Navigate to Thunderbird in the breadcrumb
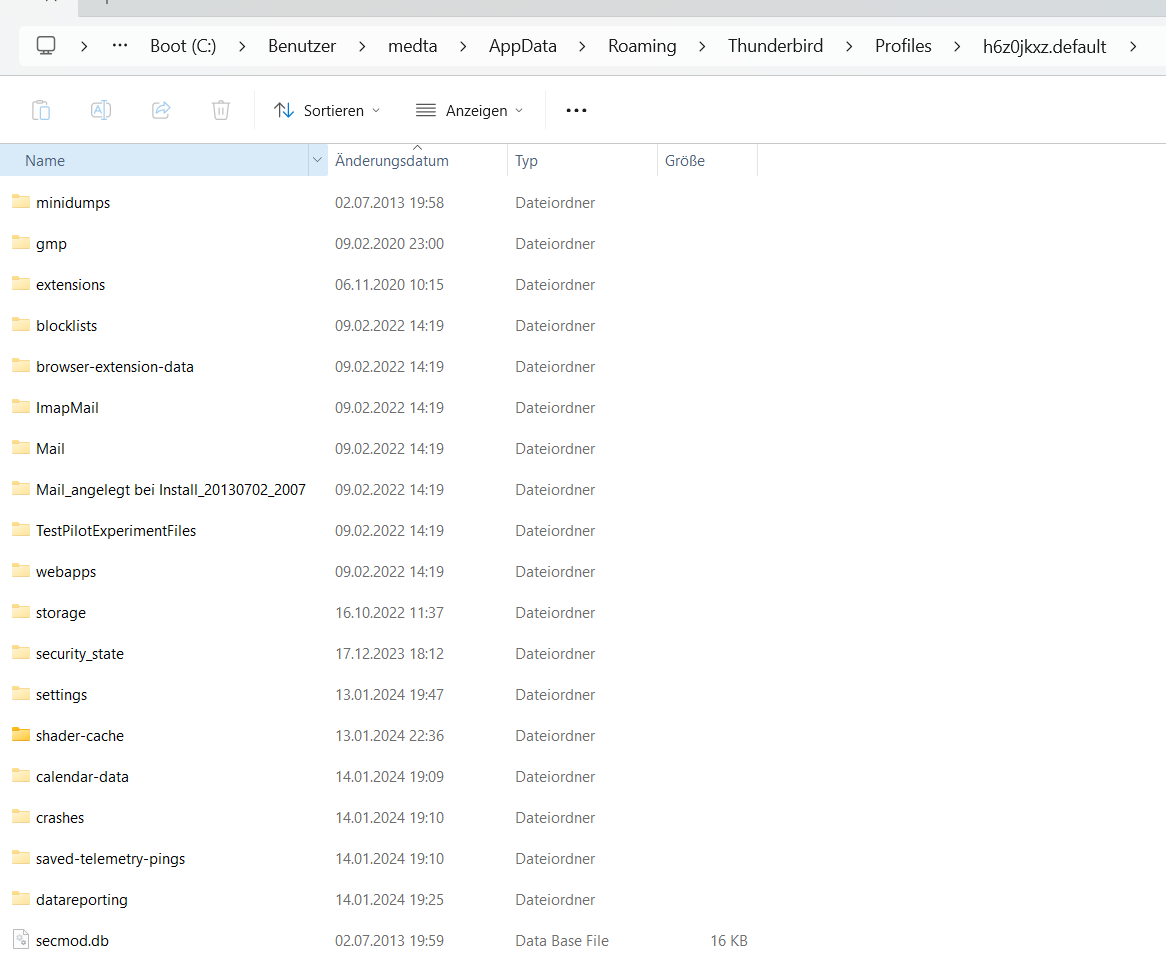The width and height of the screenshot is (1166, 974). coord(775,46)
